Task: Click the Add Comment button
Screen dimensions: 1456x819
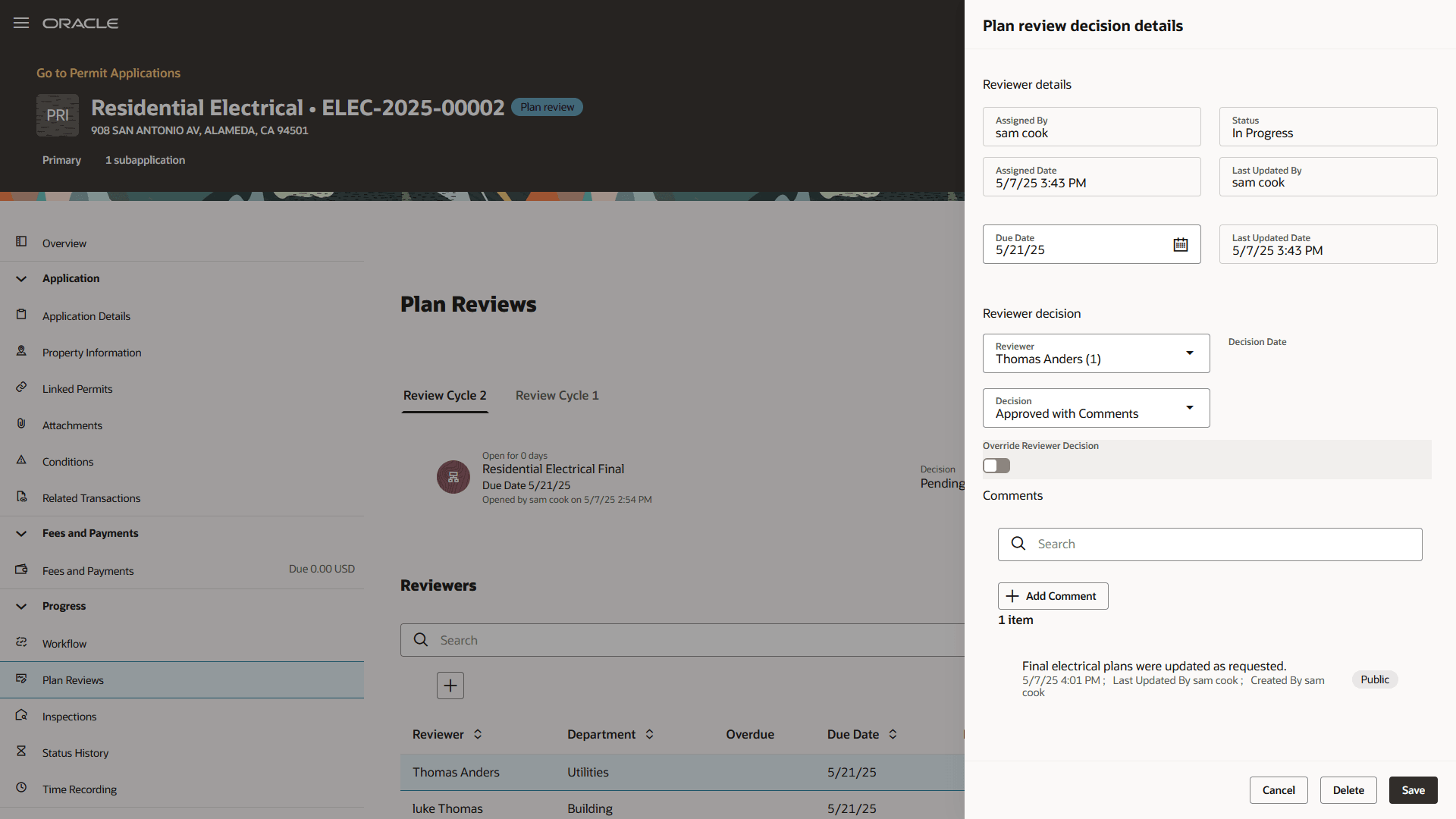Action: click(x=1053, y=596)
